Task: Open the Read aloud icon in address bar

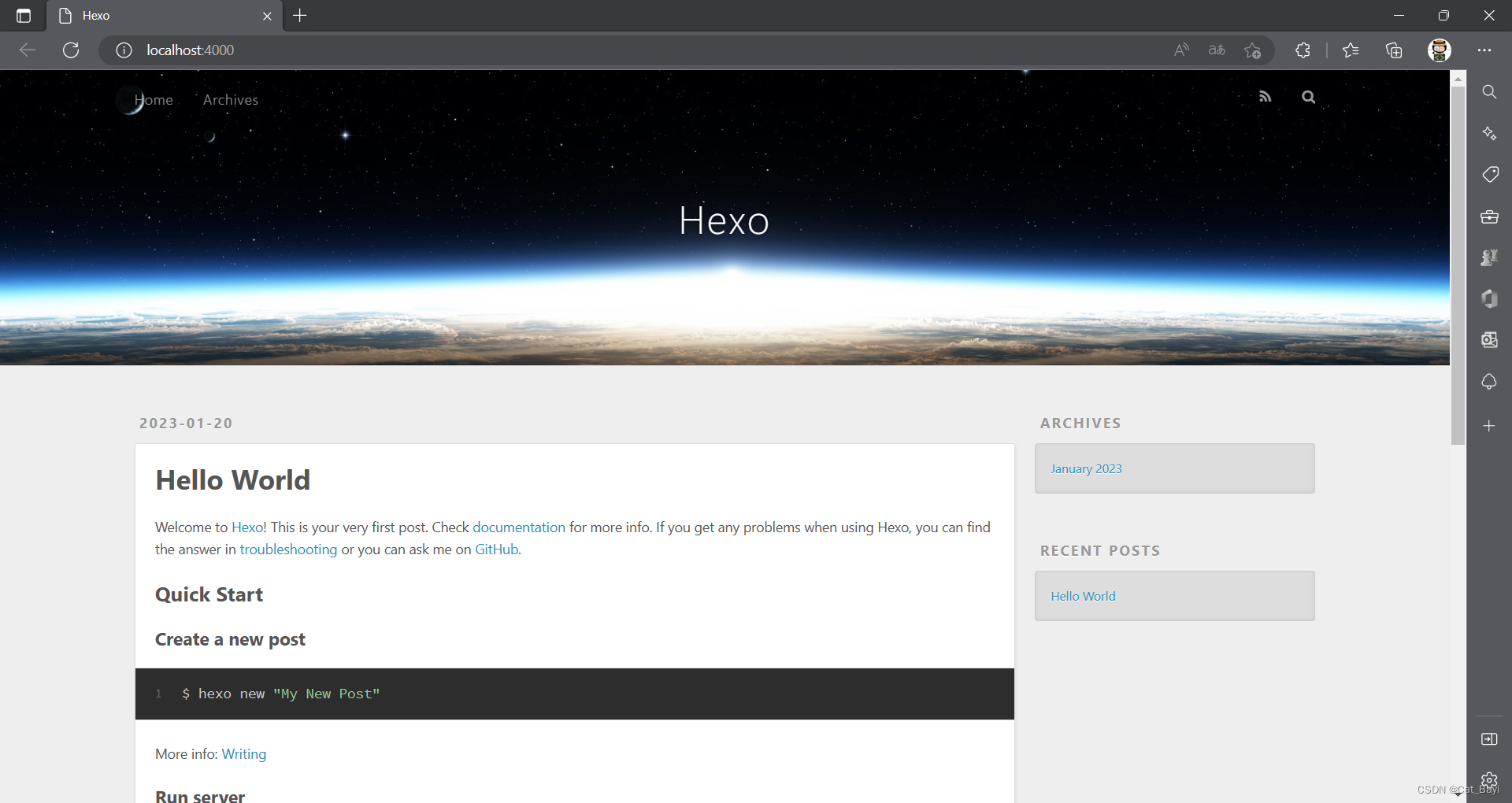Action: pyautogui.click(x=1181, y=50)
